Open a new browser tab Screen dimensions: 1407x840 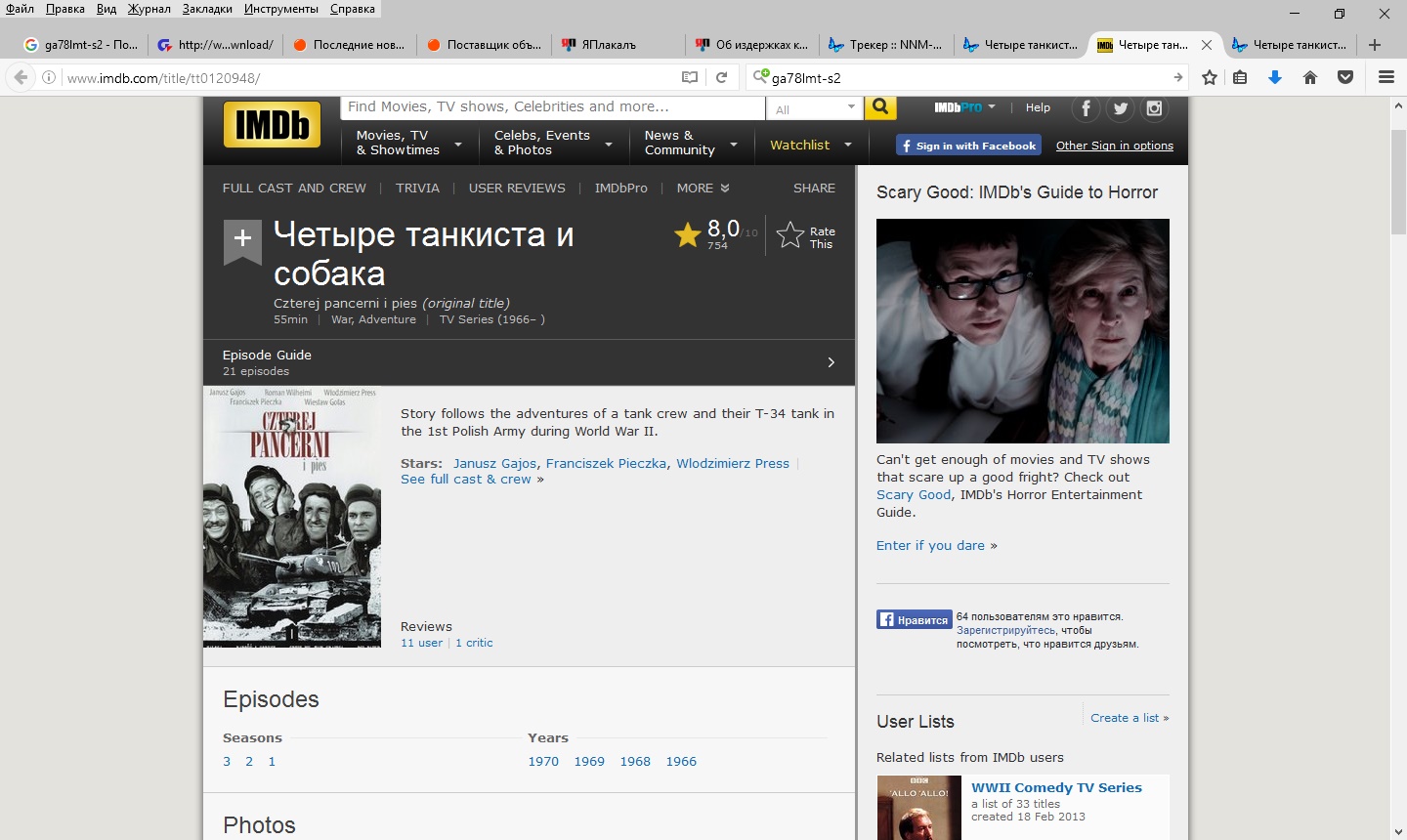(1375, 45)
